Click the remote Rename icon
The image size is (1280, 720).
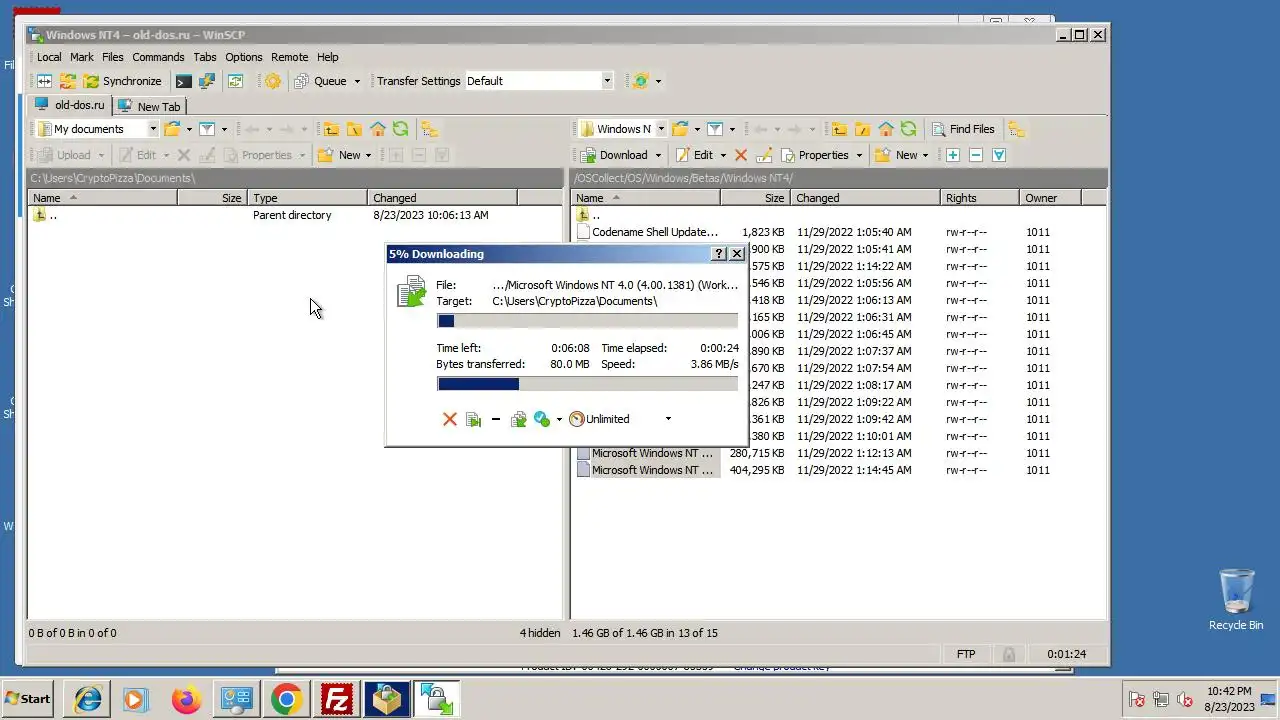pyautogui.click(x=764, y=155)
